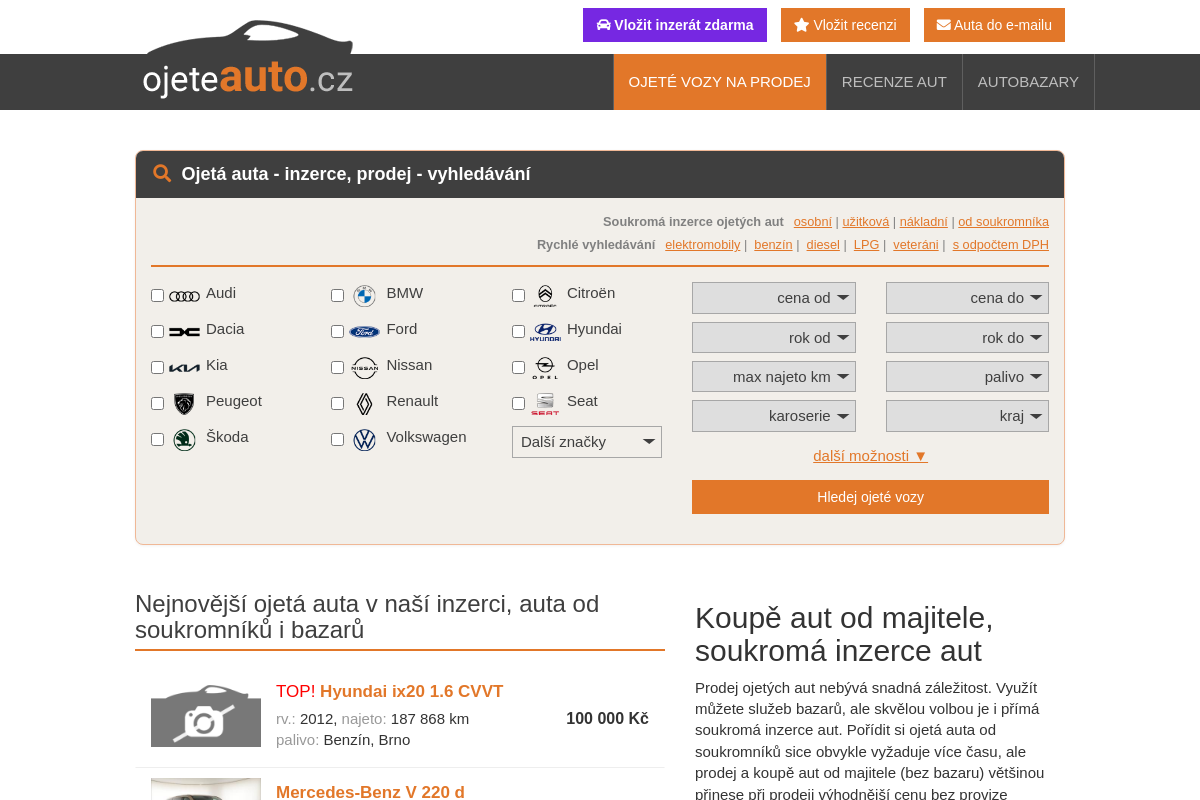Open 'Mercedes-Benz V 220 d' listing
Screen dimensions: 1200x800
370,792
